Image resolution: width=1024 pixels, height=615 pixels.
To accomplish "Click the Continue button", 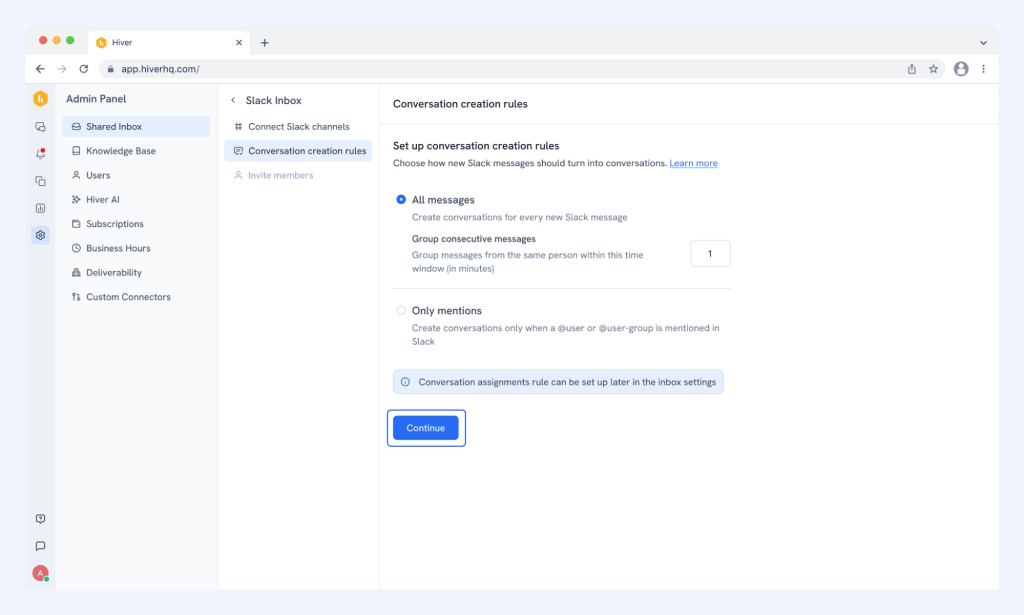I will click(426, 428).
